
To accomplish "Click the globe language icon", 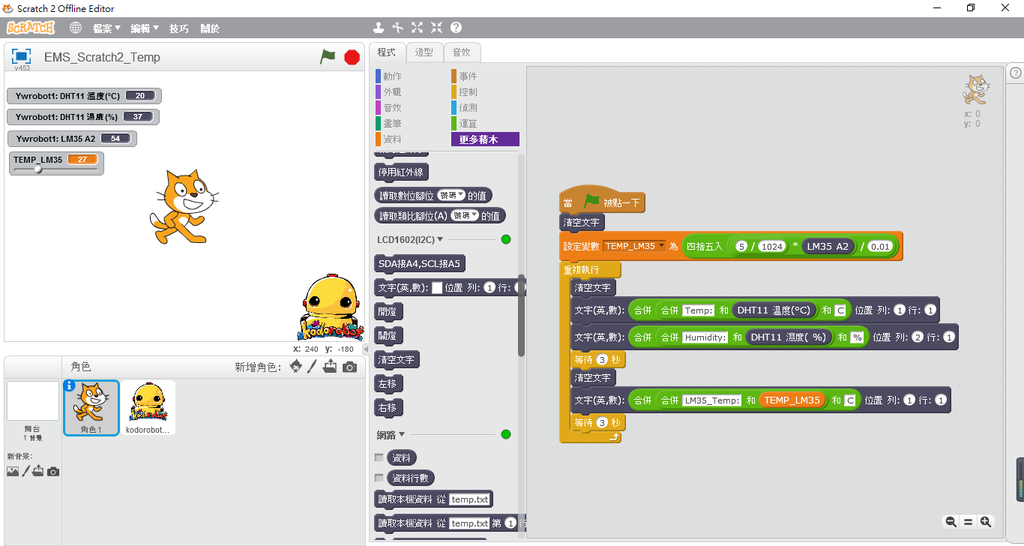I will [x=75, y=28].
